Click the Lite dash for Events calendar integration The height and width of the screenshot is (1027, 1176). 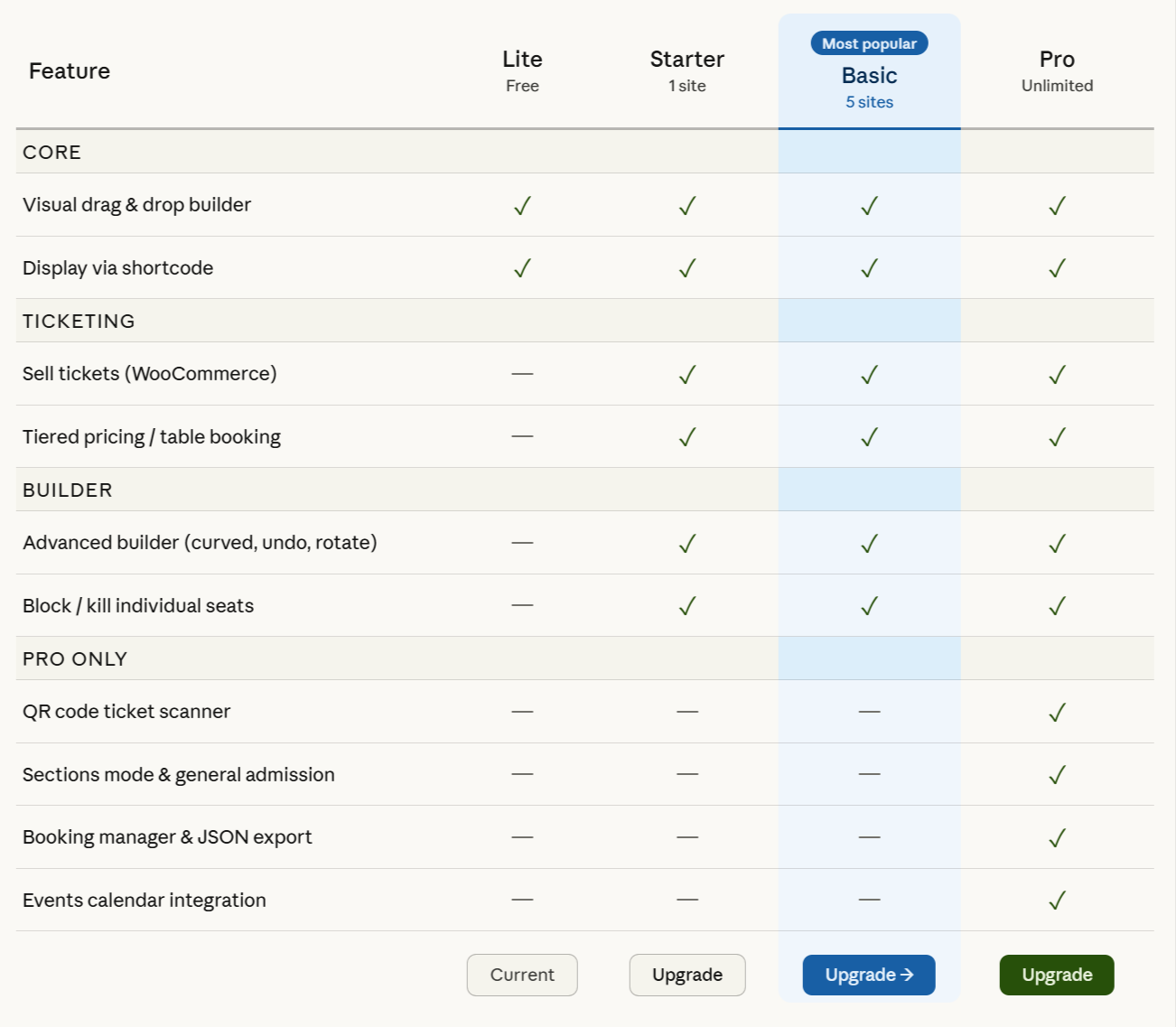(522, 900)
